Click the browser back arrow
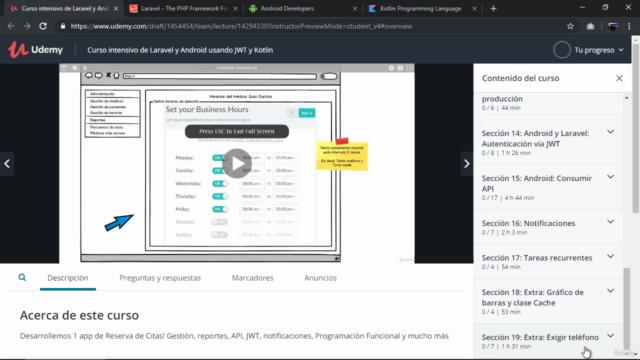This screenshot has width=640, height=360. [11, 26]
